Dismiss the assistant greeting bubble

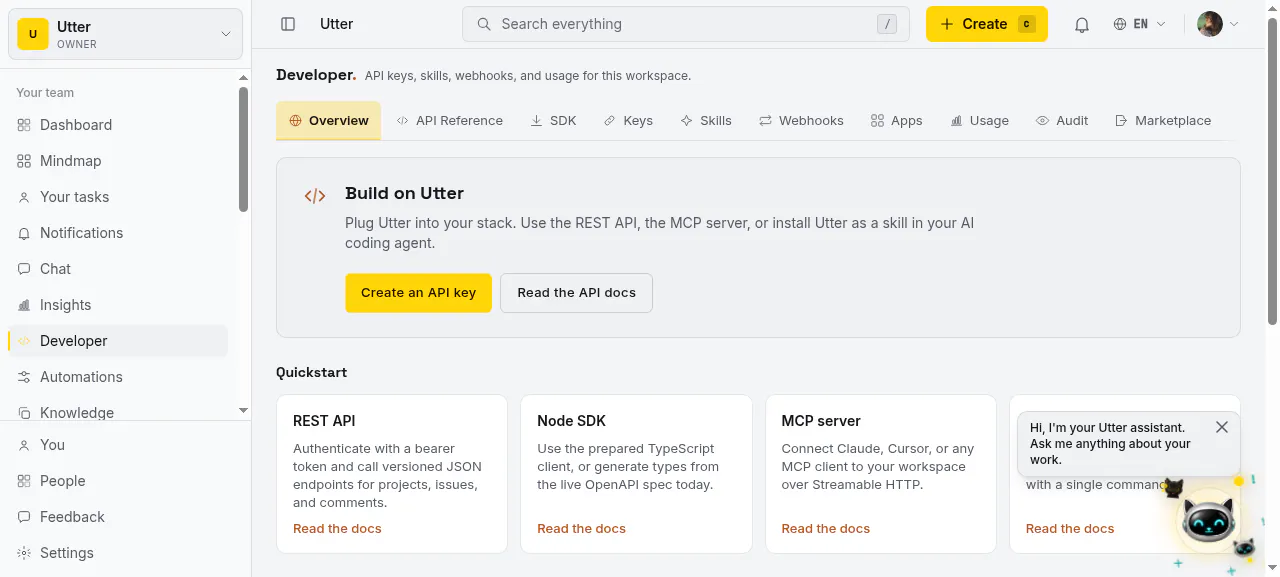click(1222, 427)
